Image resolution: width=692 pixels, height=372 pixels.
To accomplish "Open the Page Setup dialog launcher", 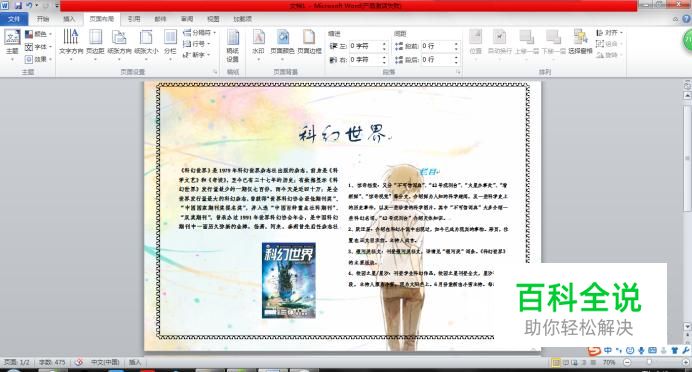I will pos(215,72).
